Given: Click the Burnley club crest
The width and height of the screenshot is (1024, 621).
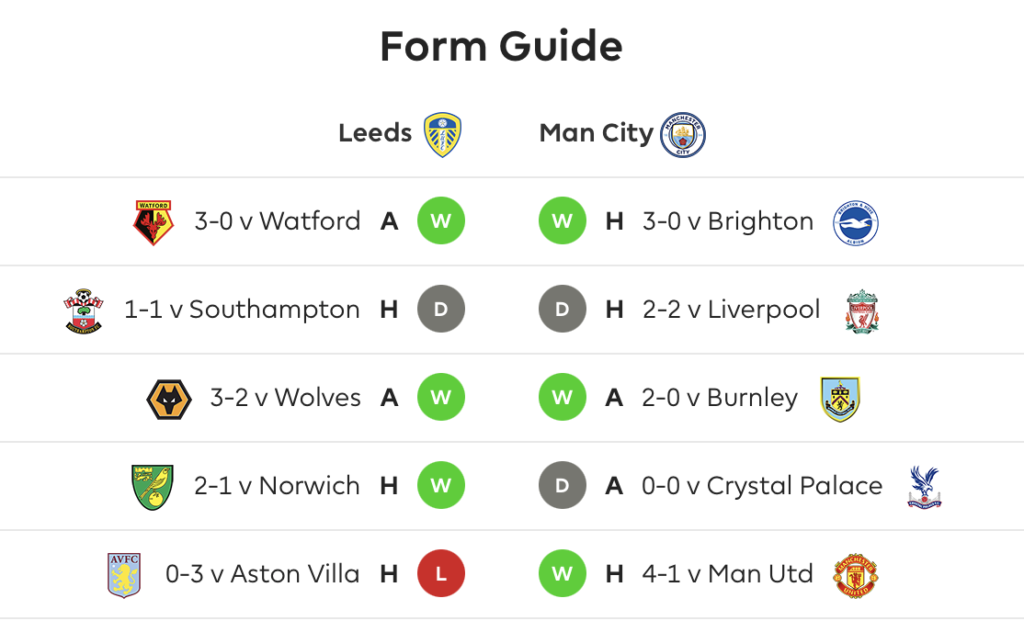Looking at the screenshot, I should point(840,399).
